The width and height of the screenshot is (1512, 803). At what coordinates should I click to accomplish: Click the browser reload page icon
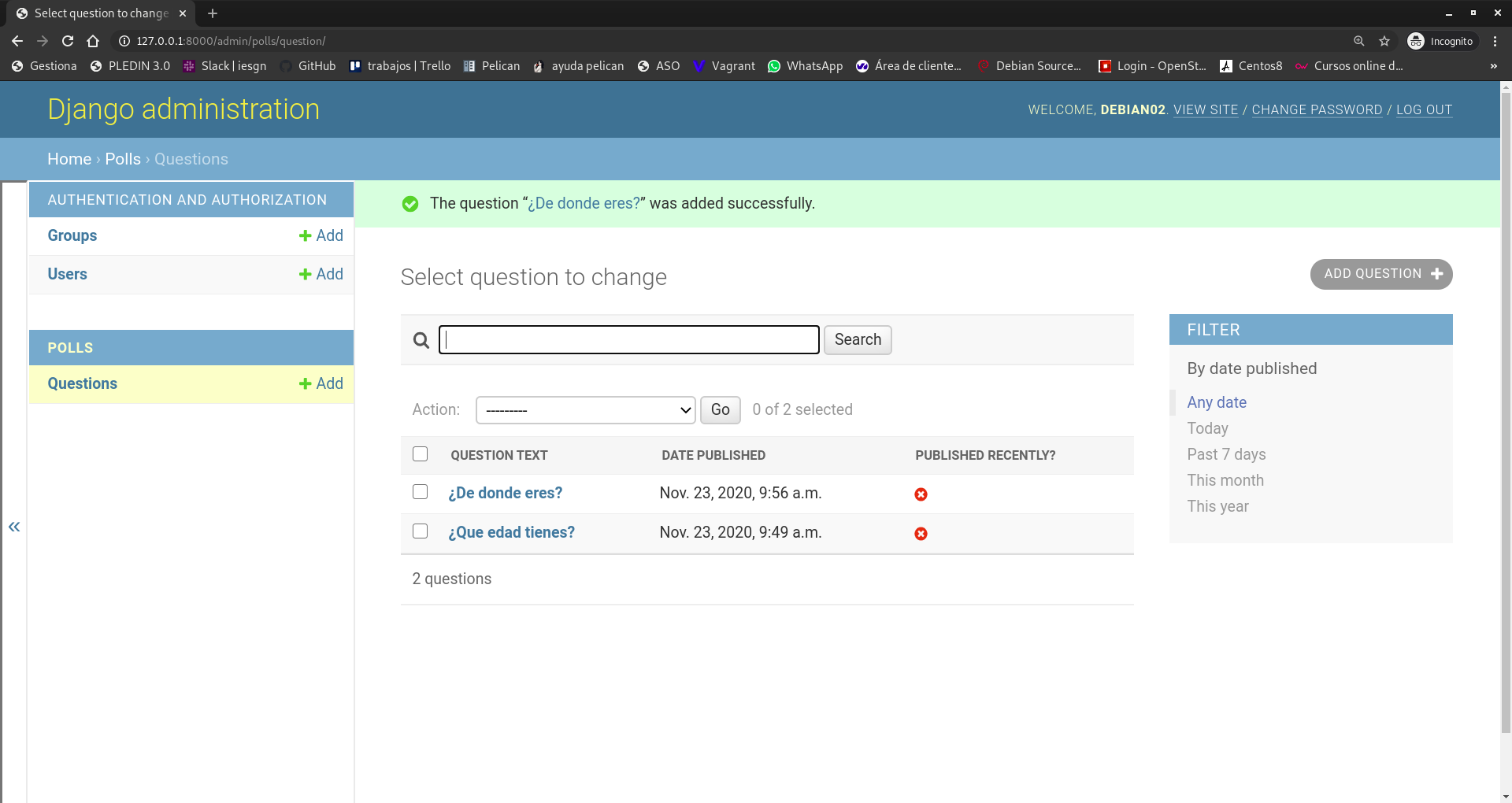tap(68, 41)
